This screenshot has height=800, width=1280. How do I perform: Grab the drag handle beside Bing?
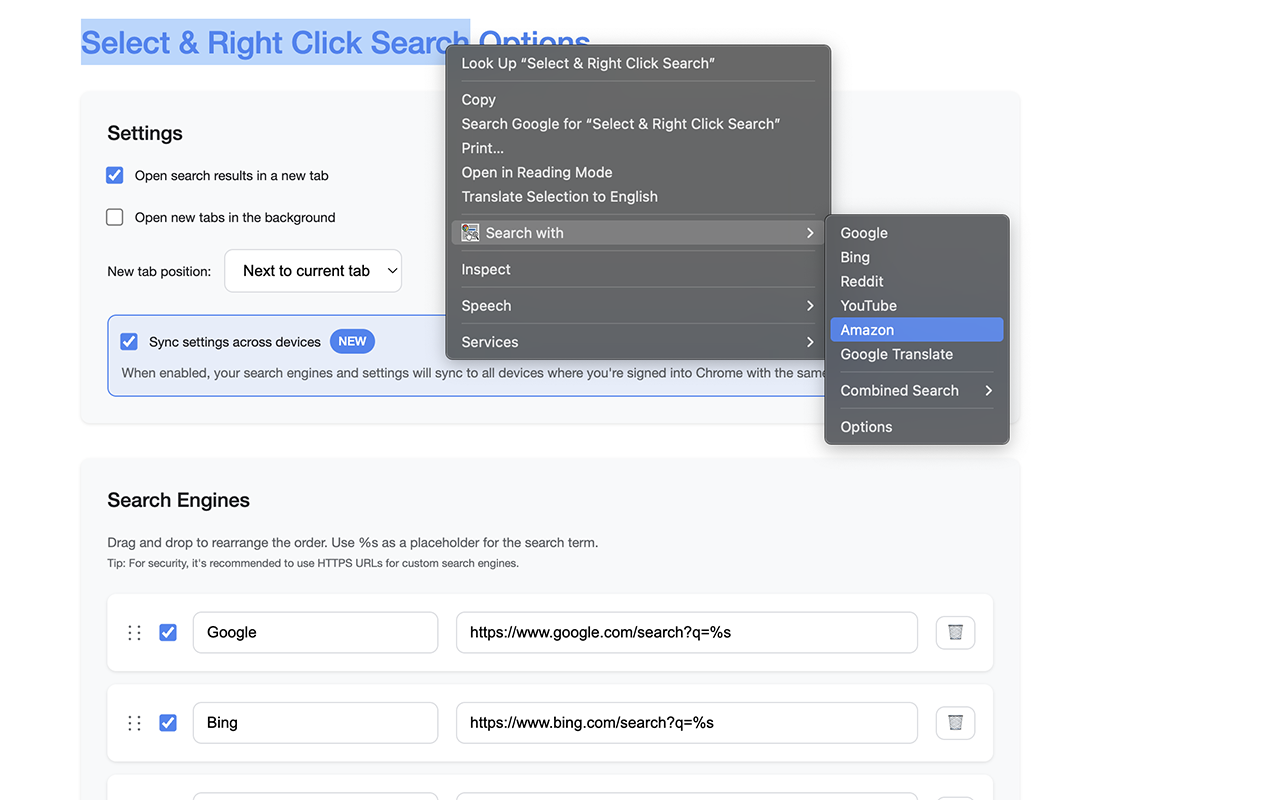click(x=134, y=722)
